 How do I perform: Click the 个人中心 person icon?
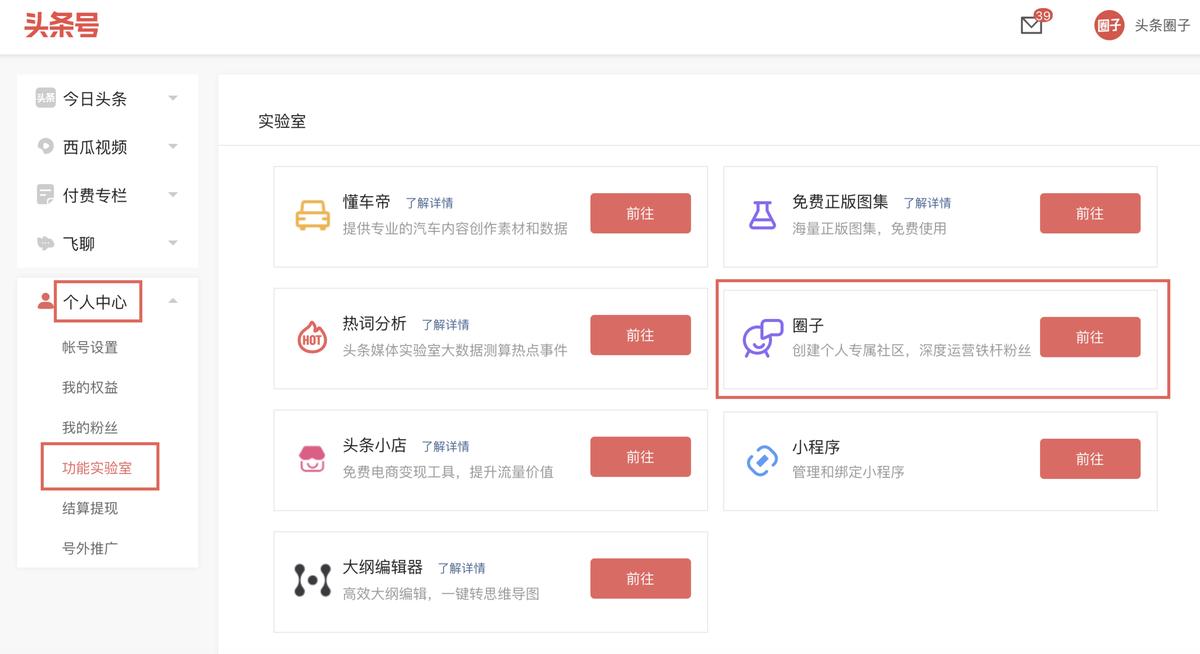(44, 299)
